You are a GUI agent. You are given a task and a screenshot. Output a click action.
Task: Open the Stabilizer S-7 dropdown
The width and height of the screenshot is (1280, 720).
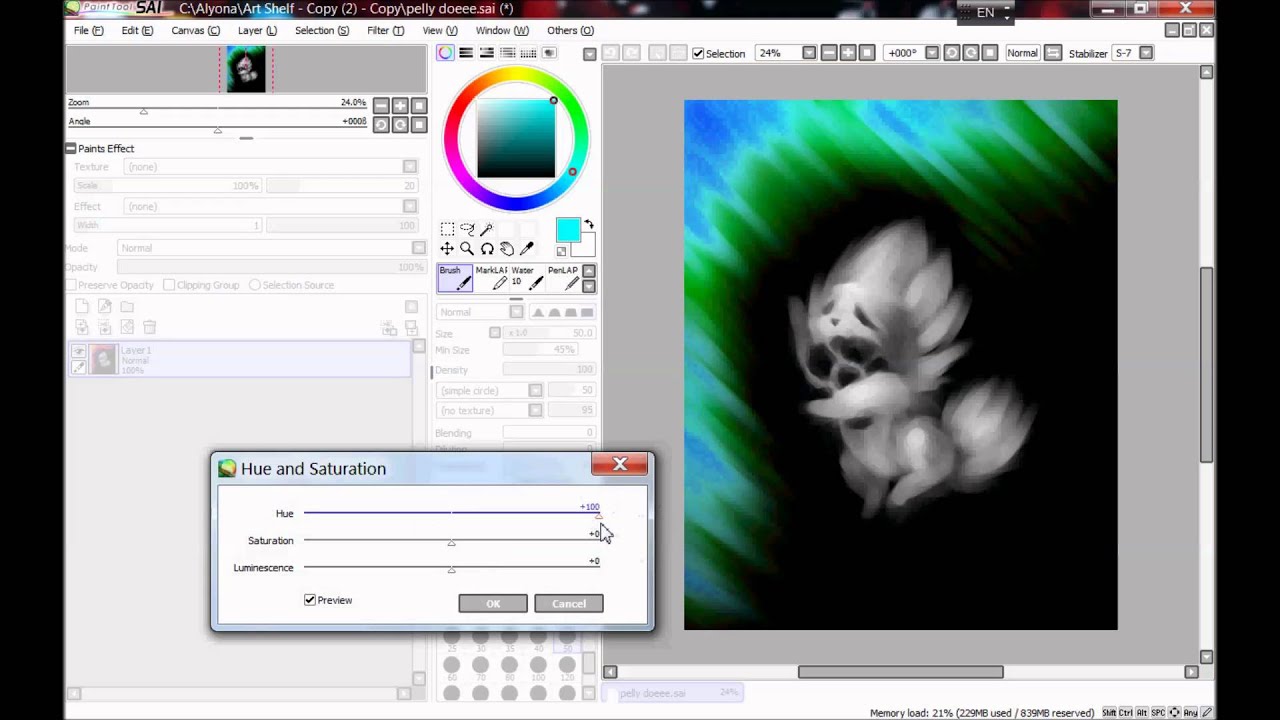(1146, 53)
